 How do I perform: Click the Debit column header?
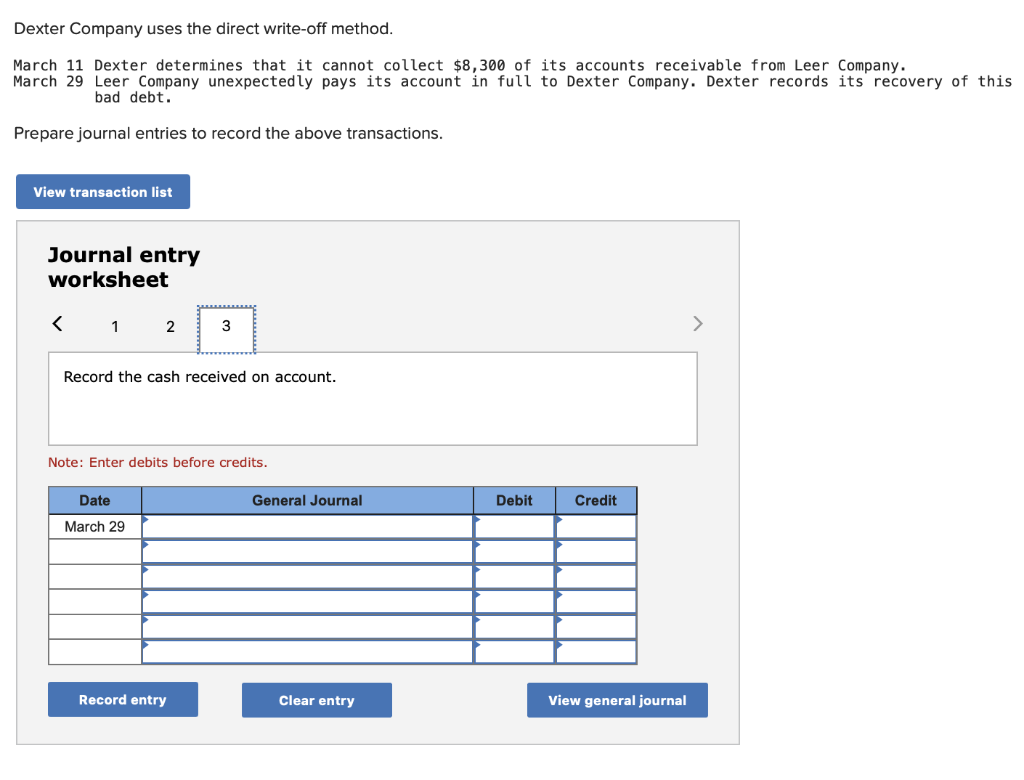pyautogui.click(x=514, y=500)
